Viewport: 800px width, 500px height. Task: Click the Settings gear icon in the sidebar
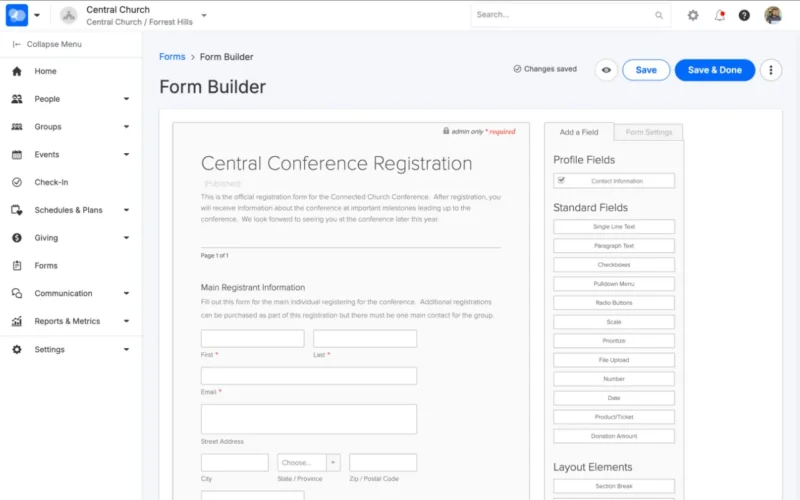click(17, 349)
